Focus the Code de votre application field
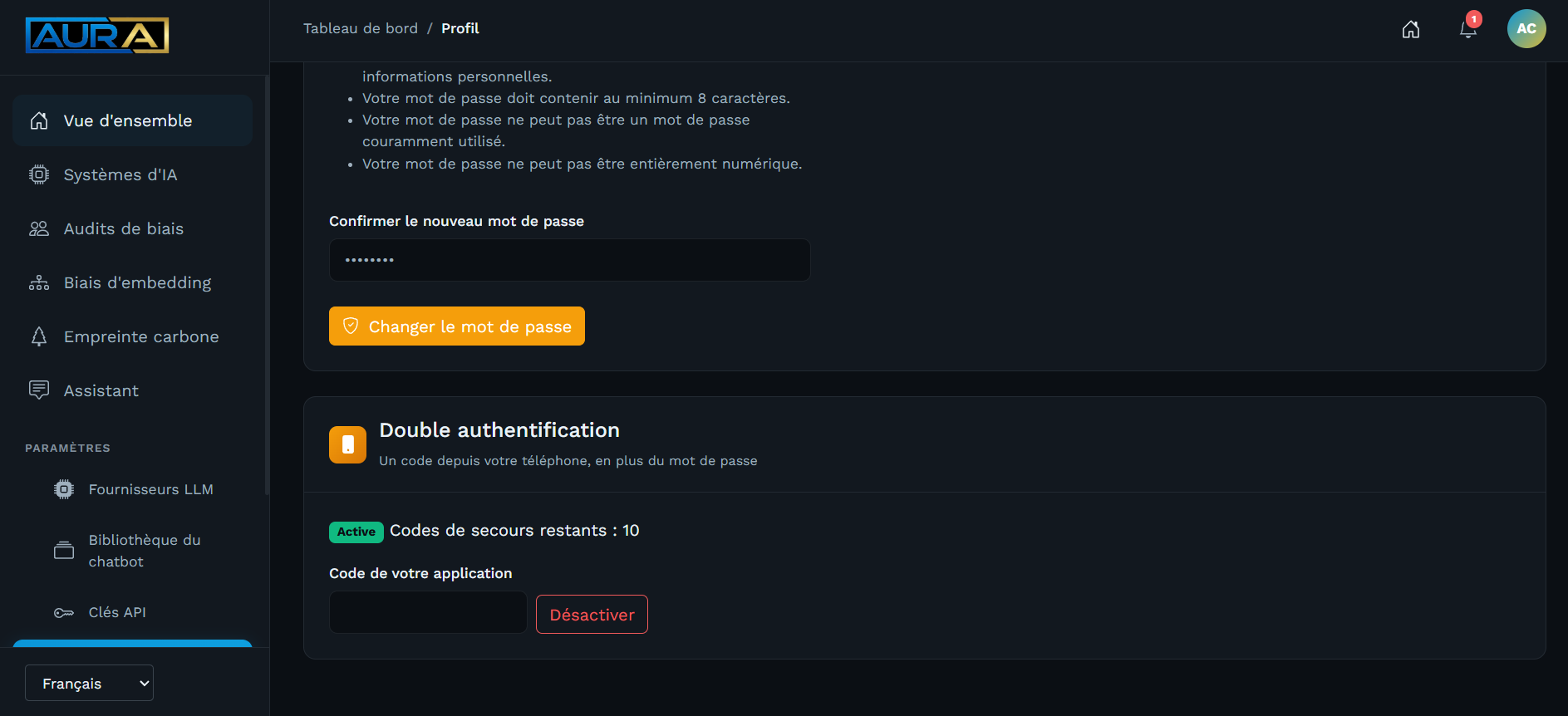The width and height of the screenshot is (1568, 716). [x=428, y=612]
